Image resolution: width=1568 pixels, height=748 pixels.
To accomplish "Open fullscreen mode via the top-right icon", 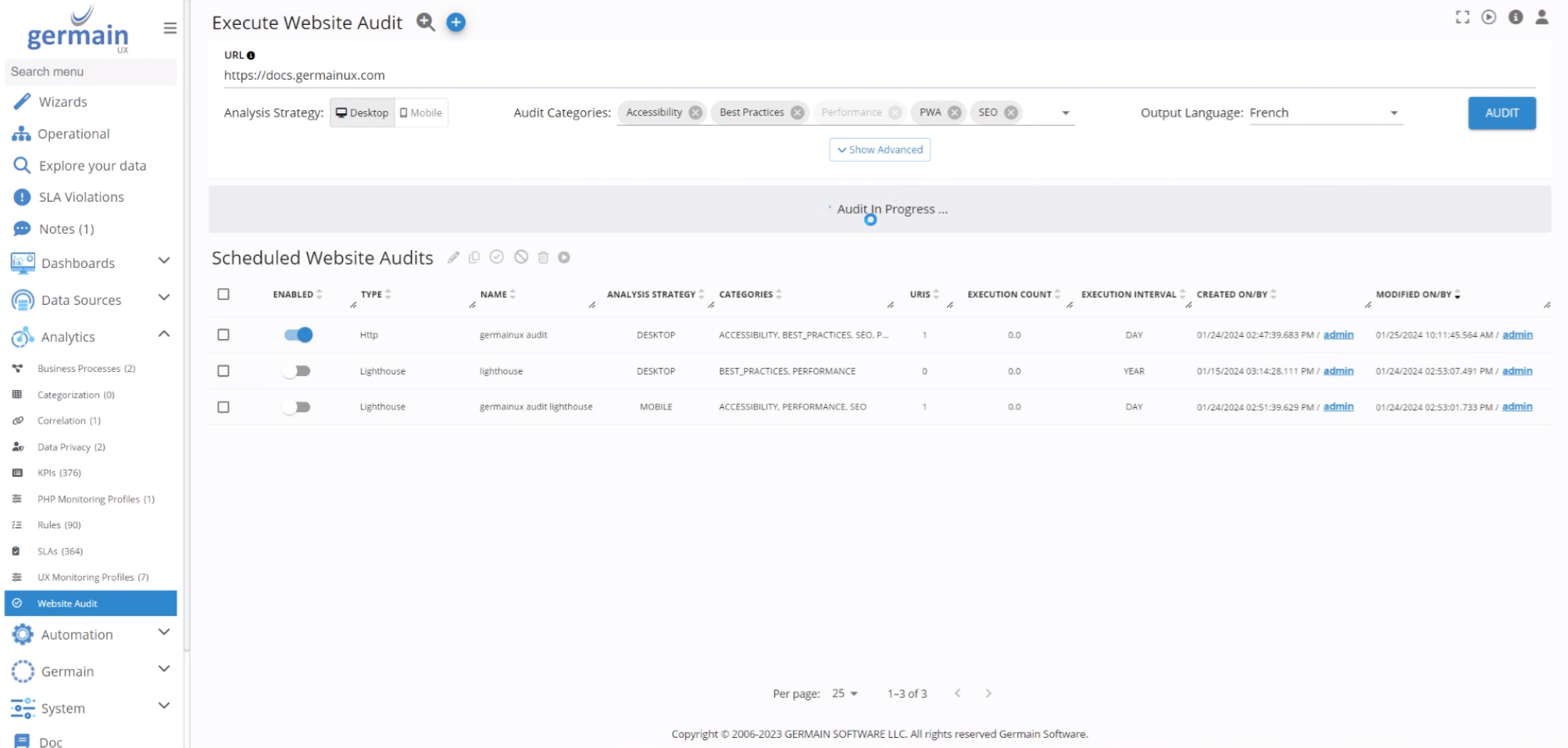I will (x=1462, y=17).
